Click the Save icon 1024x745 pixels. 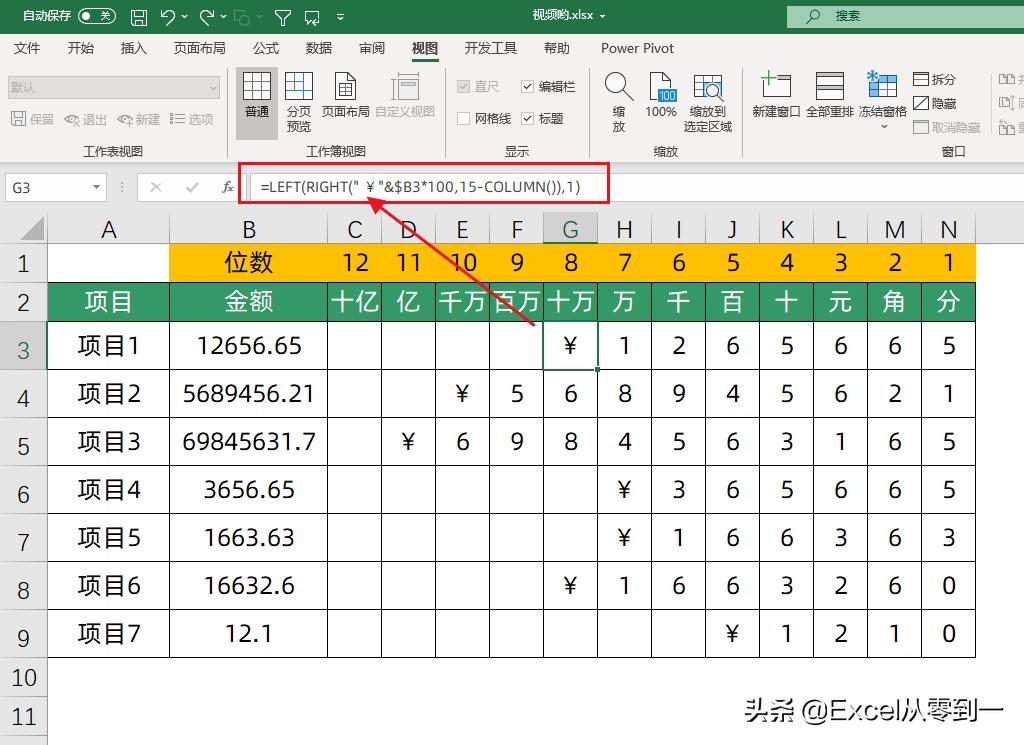coord(137,16)
